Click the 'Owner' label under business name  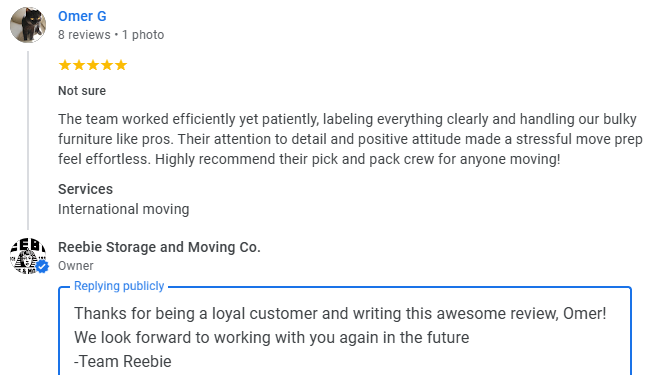76,266
